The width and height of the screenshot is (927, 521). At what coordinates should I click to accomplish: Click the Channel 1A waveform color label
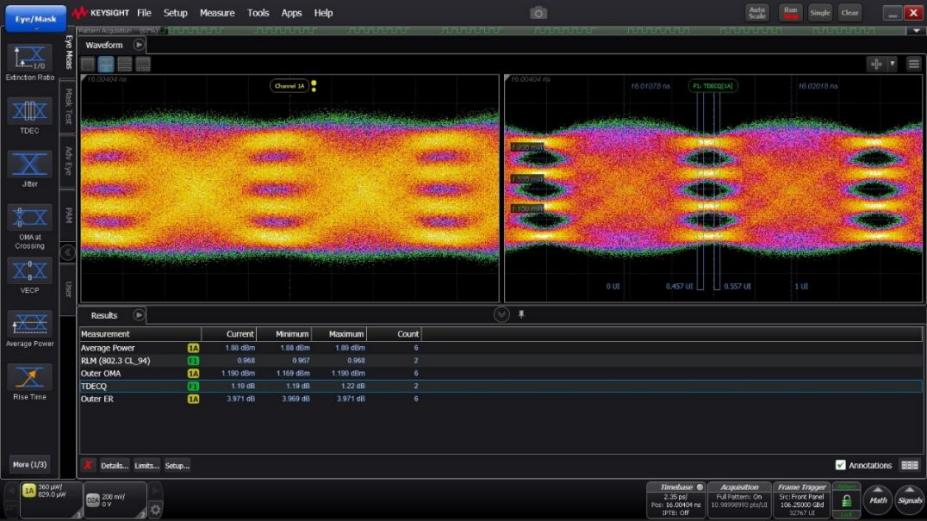pyautogui.click(x=289, y=86)
